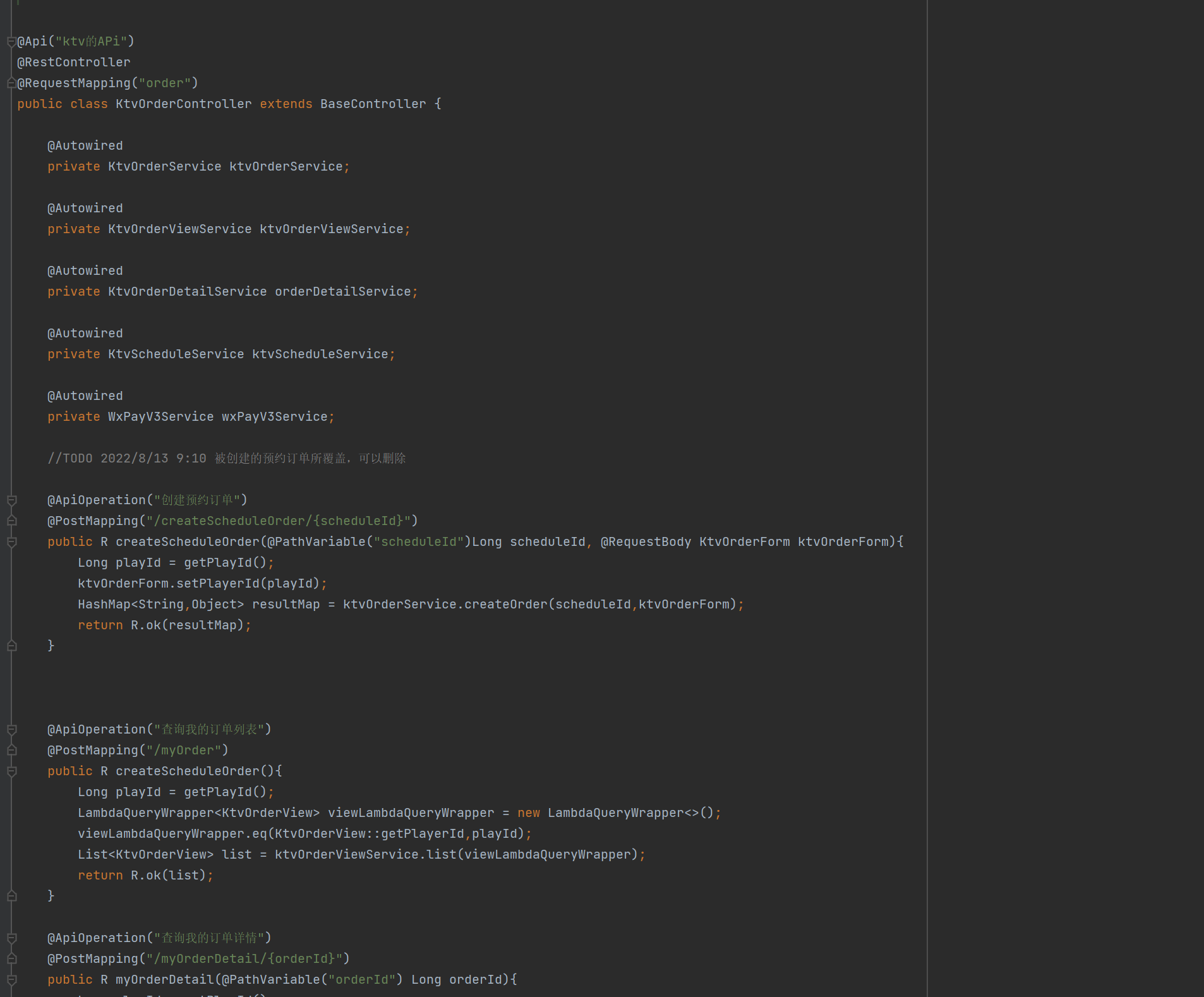
Task: Click ktvOrderViewService.list call
Action: tap(457, 854)
